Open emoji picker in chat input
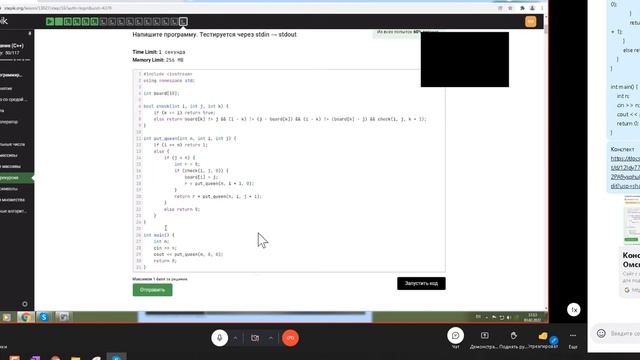The width and height of the screenshot is (640, 360). pos(601,333)
